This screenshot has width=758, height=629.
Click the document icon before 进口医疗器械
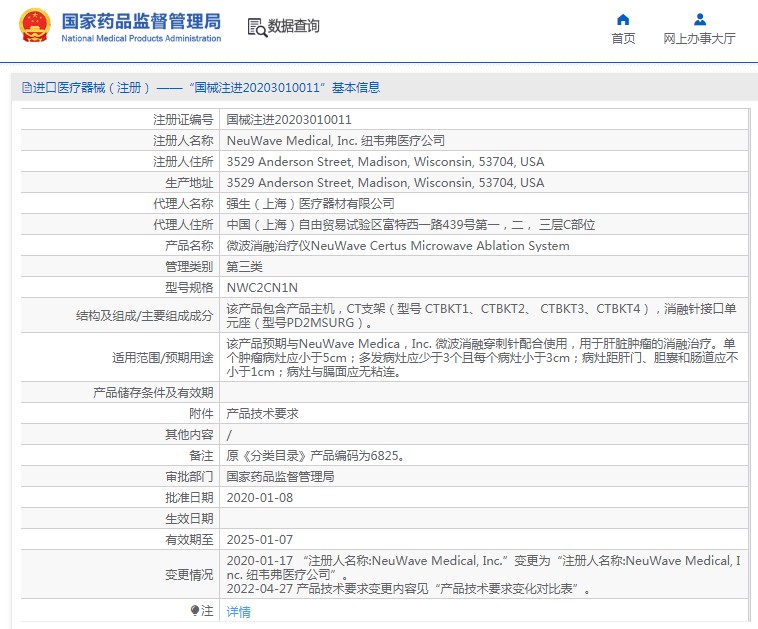pos(27,88)
